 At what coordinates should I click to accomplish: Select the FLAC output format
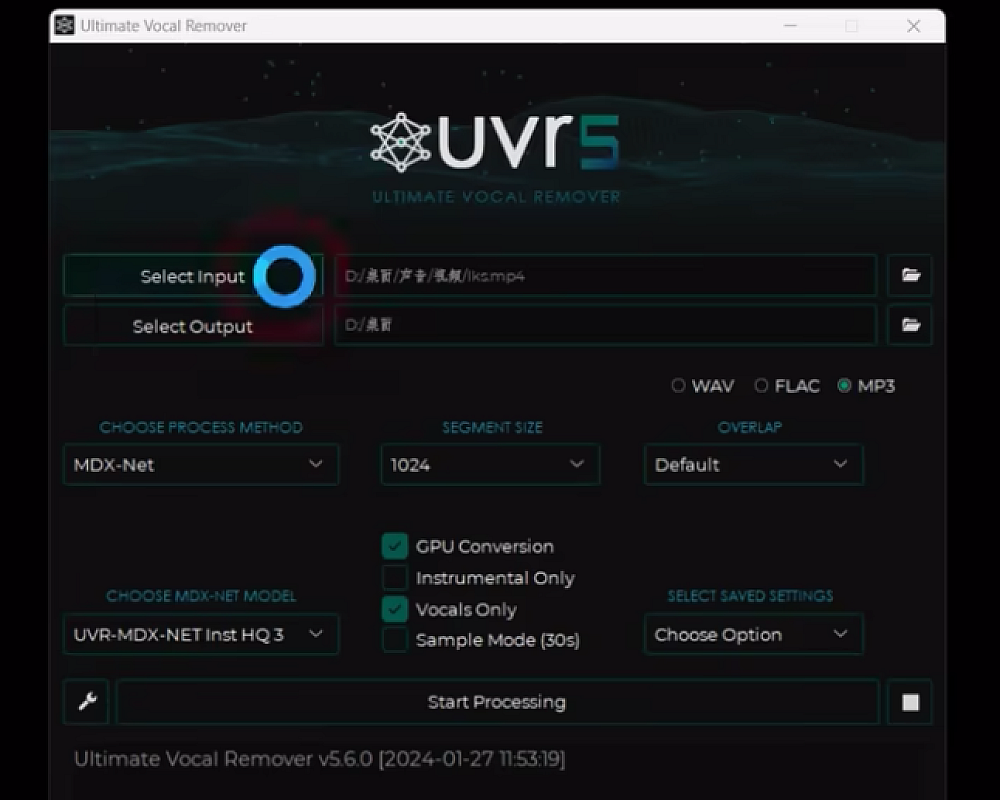click(762, 386)
